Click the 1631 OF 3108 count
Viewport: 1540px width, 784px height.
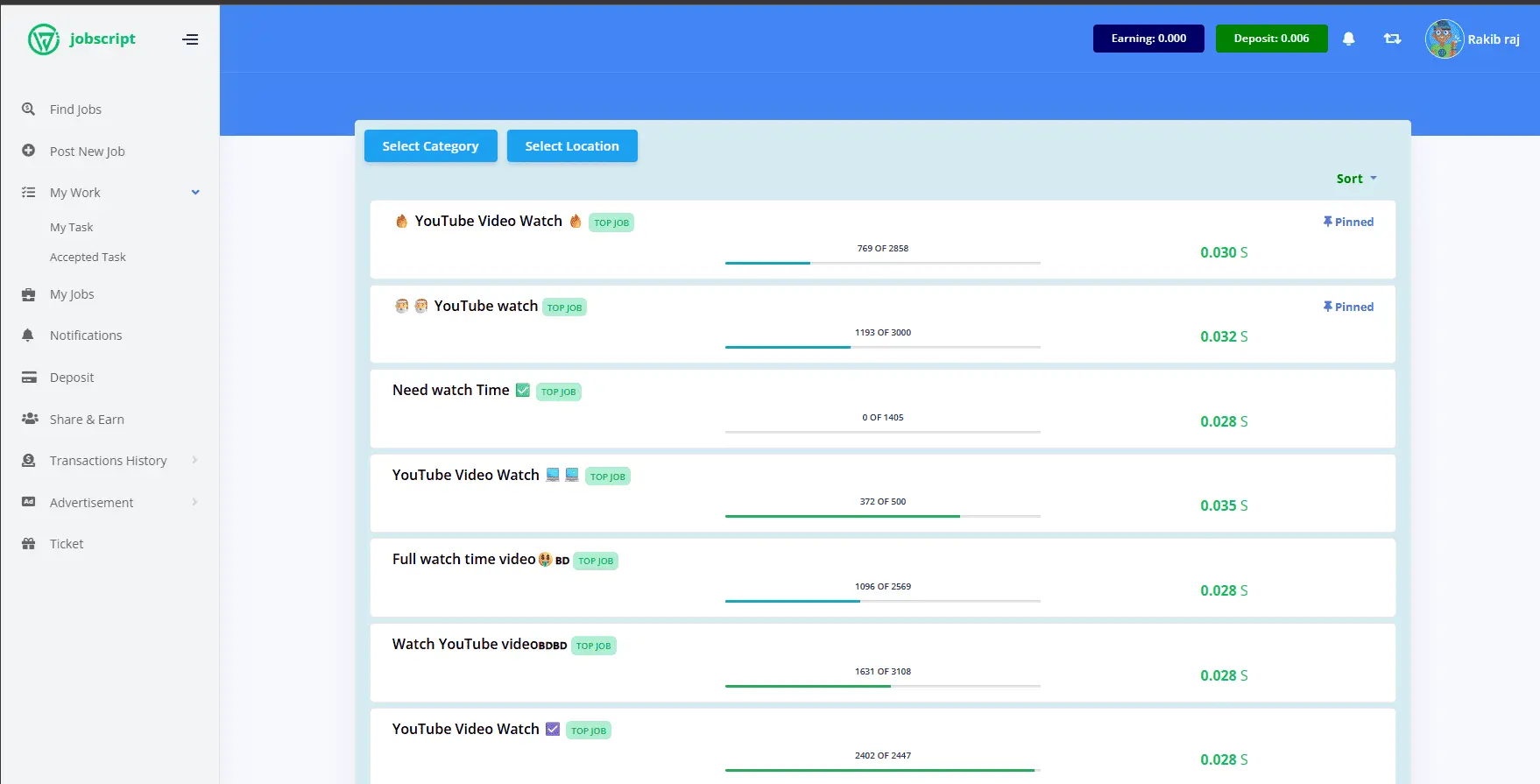pyautogui.click(x=883, y=672)
